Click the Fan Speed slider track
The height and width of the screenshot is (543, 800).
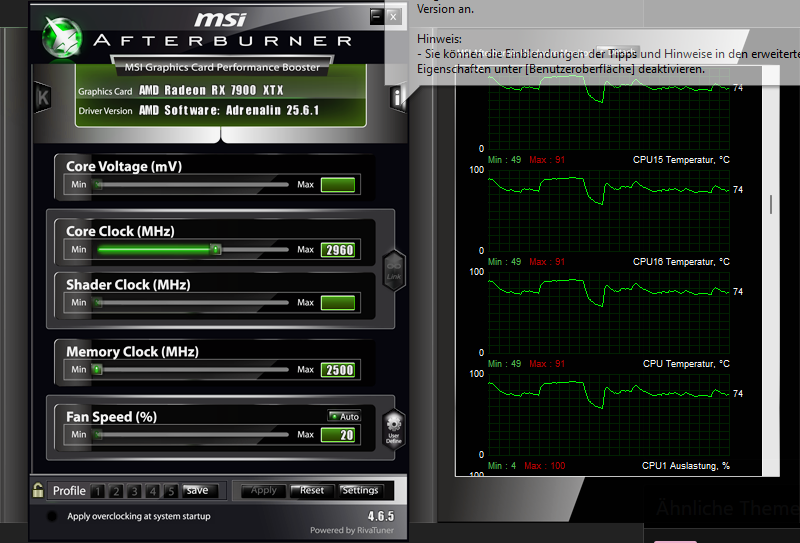click(192, 435)
